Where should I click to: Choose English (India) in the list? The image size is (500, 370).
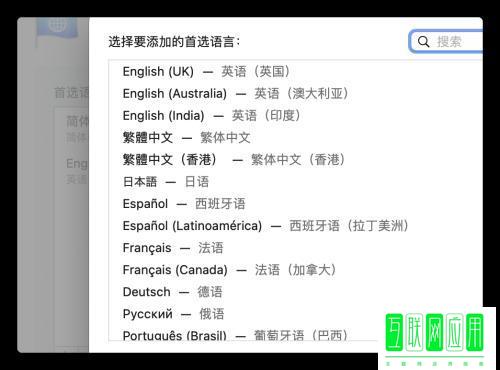(x=295, y=116)
